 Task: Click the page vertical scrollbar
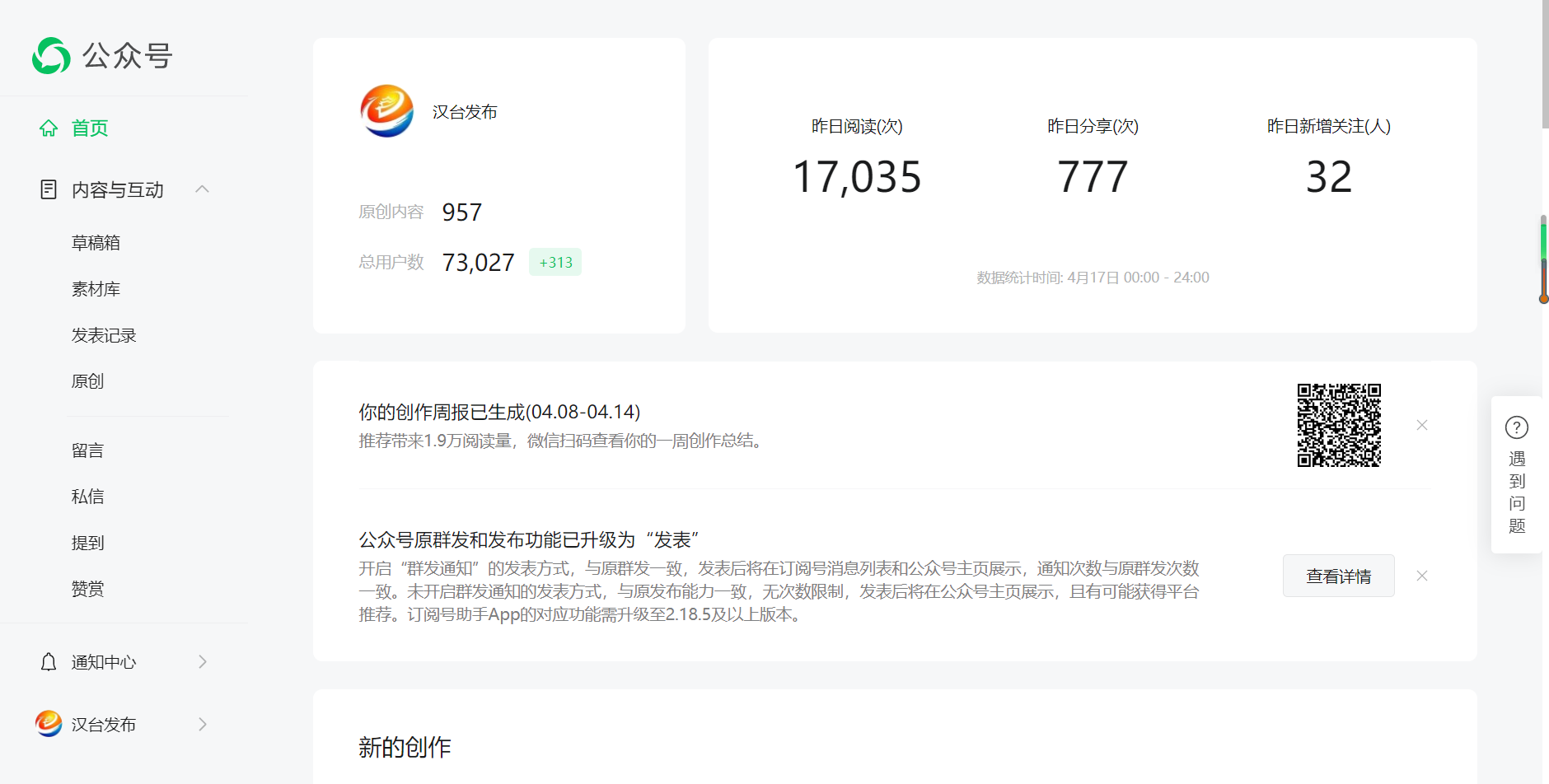click(1544, 66)
